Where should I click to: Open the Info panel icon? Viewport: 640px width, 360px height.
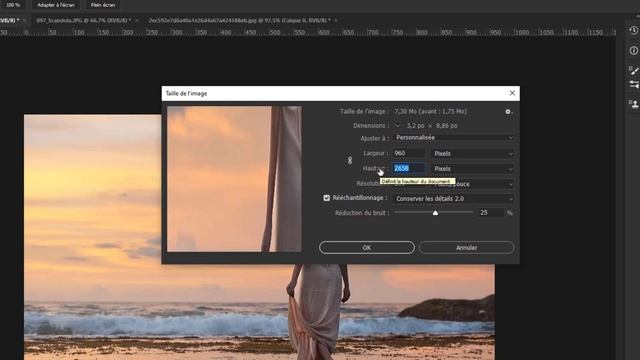click(633, 51)
